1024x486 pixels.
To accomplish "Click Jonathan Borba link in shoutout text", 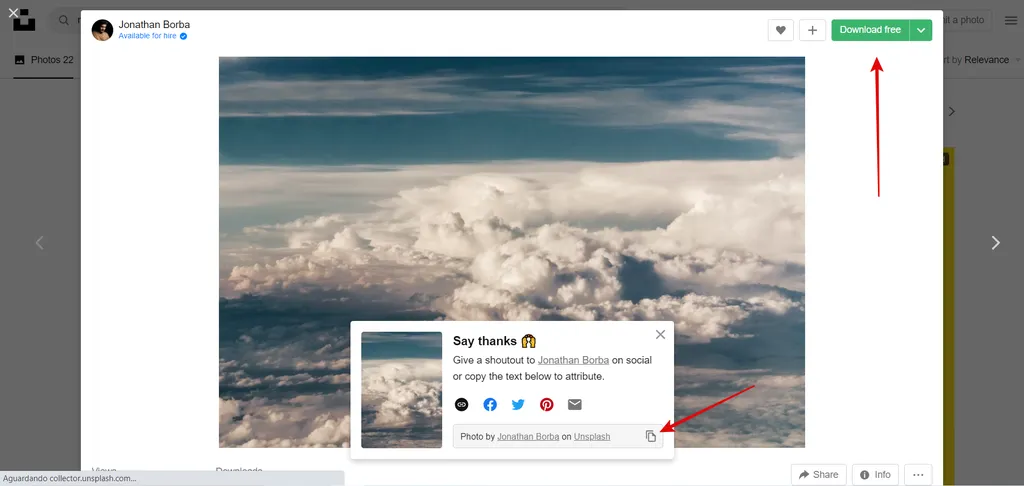I will point(573,360).
